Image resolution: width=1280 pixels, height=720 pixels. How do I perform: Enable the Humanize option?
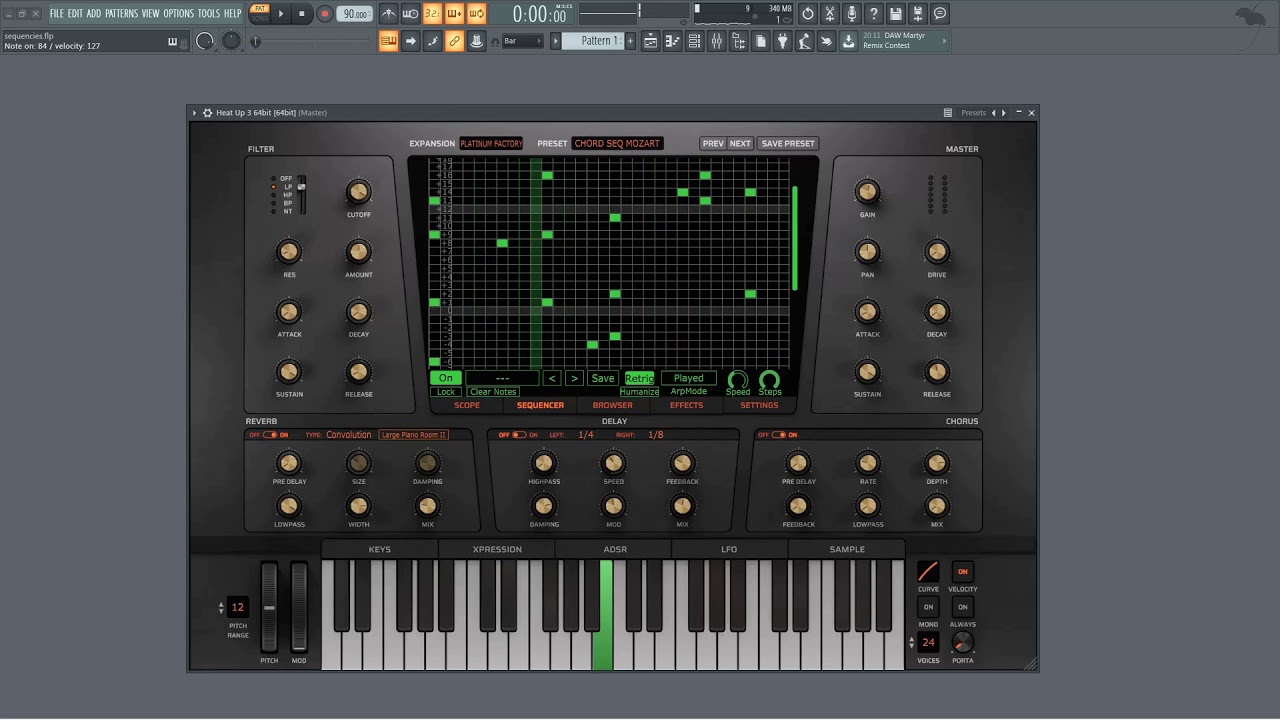(x=639, y=392)
